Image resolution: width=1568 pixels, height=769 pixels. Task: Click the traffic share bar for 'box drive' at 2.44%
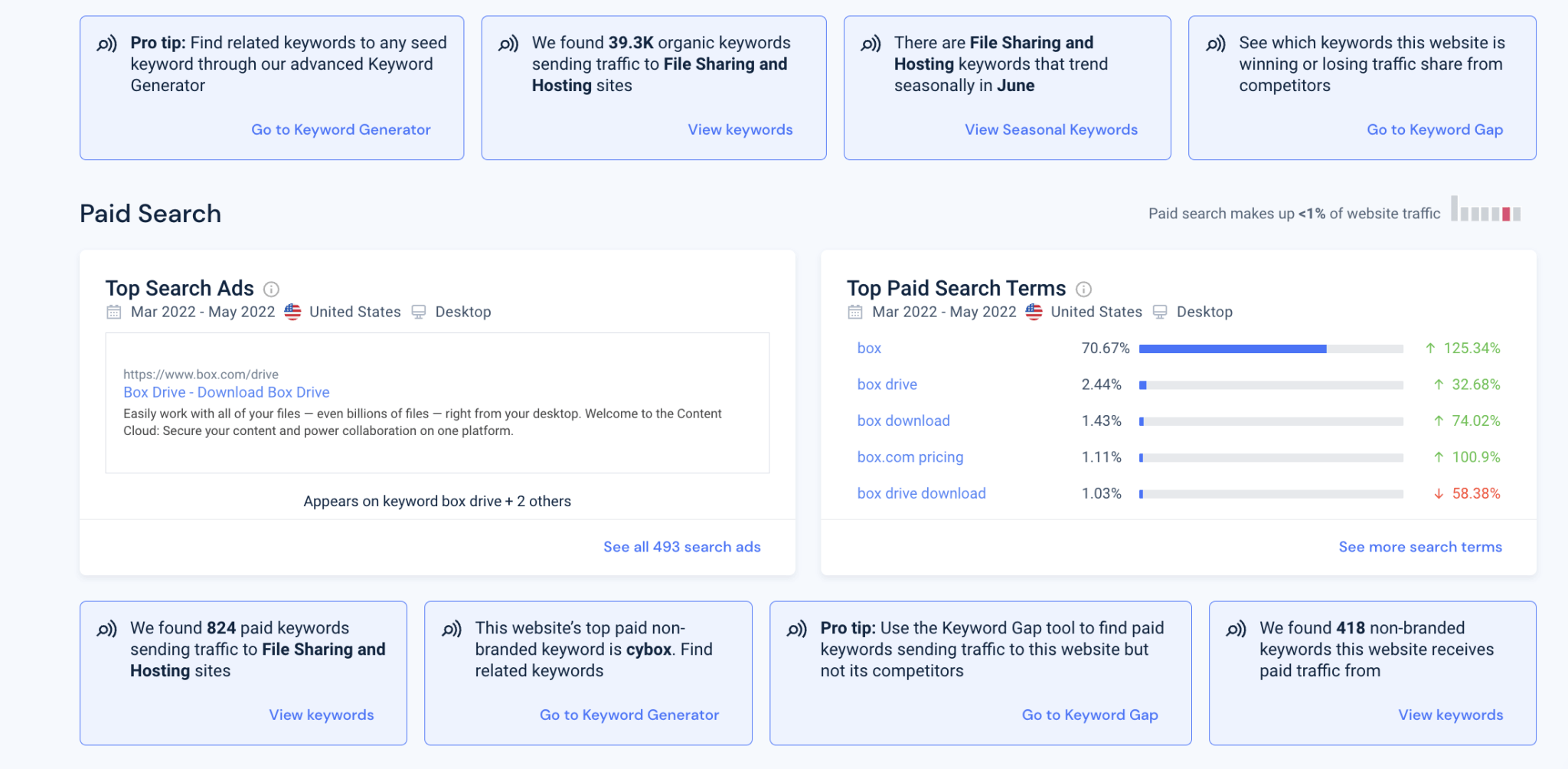(x=1271, y=385)
